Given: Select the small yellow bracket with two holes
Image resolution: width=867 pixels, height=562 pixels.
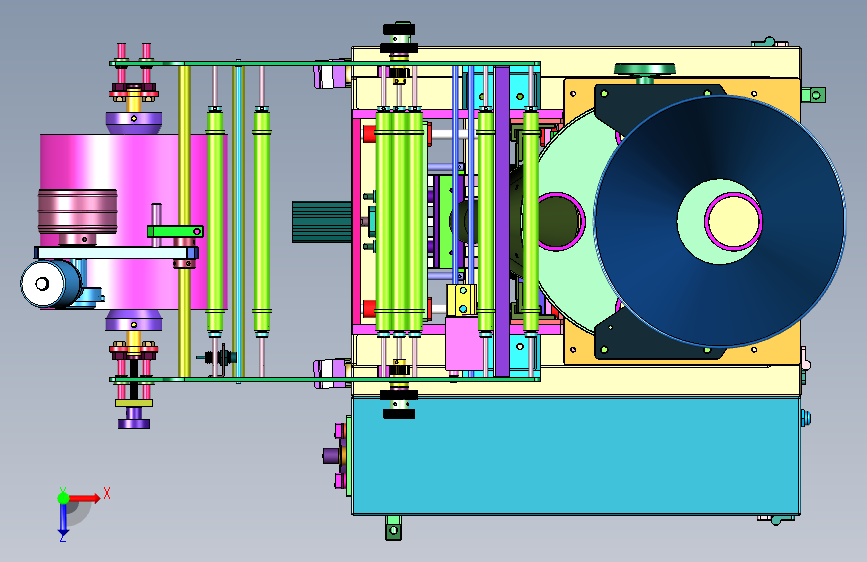Looking at the screenshot, I should (x=462, y=300).
